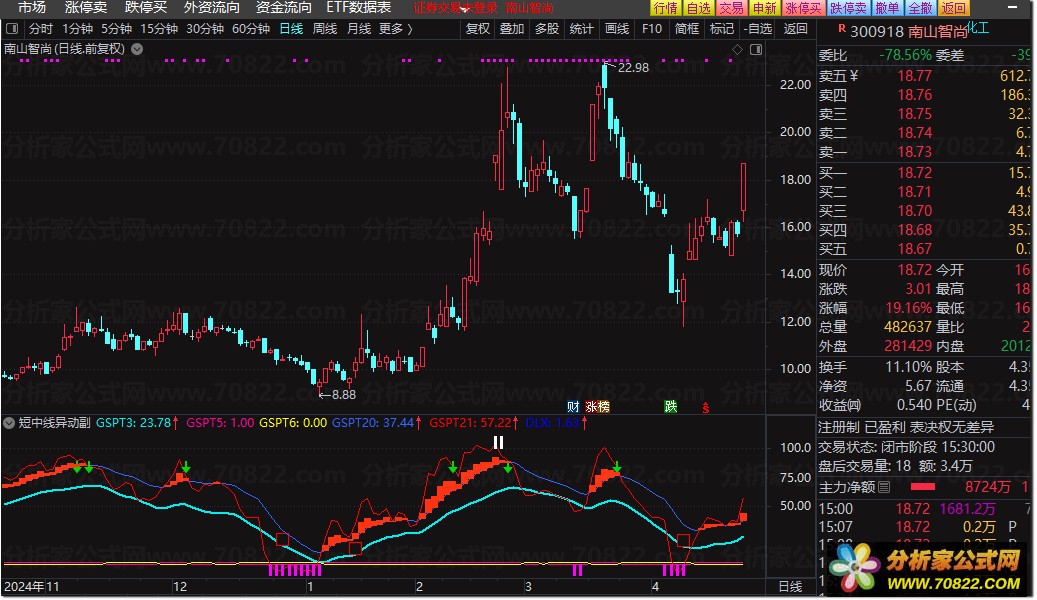Switch to the 月线 period
Image resolution: width=1037 pixels, height=600 pixels.
(358, 29)
